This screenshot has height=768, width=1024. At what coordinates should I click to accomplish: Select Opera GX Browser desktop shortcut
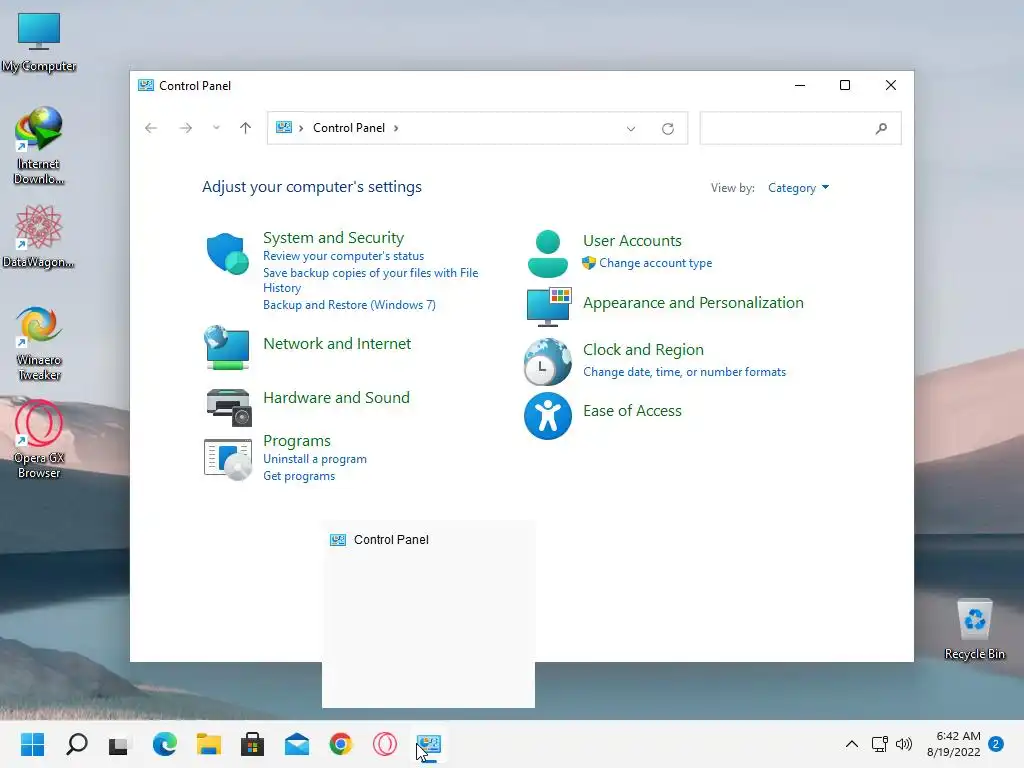tap(39, 440)
